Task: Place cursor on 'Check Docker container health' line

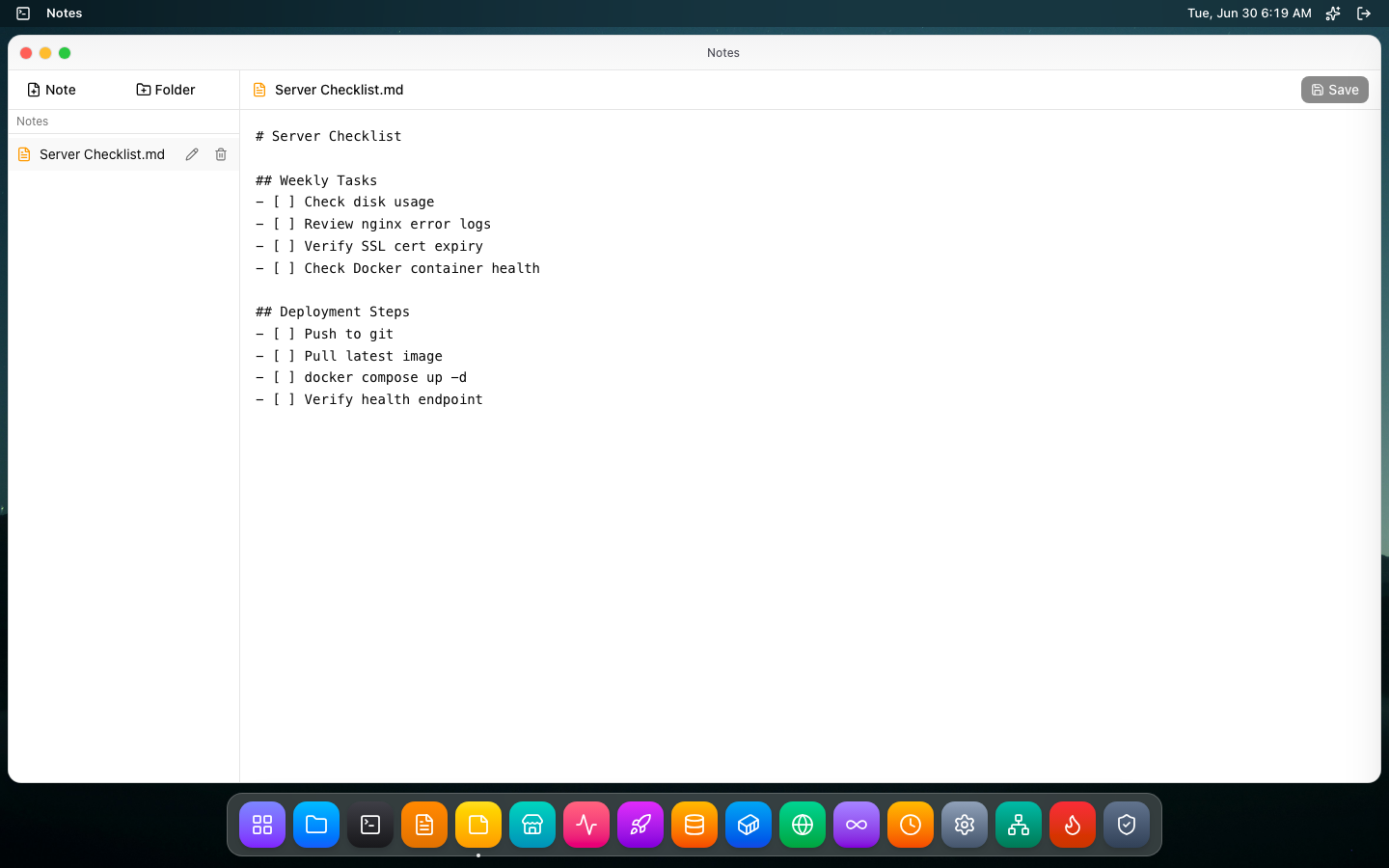Action: tap(397, 268)
